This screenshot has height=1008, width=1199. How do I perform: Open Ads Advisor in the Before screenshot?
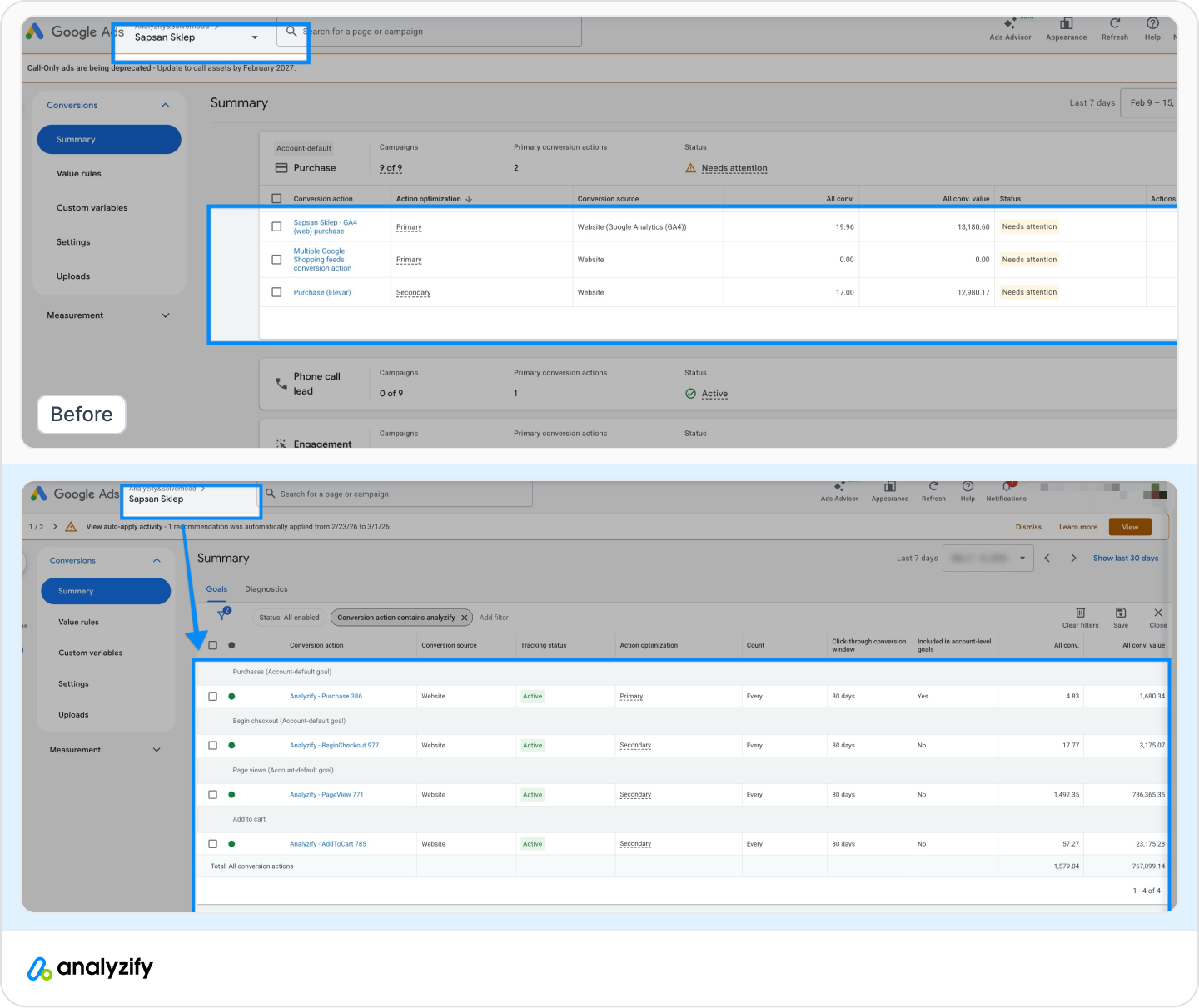(1010, 28)
